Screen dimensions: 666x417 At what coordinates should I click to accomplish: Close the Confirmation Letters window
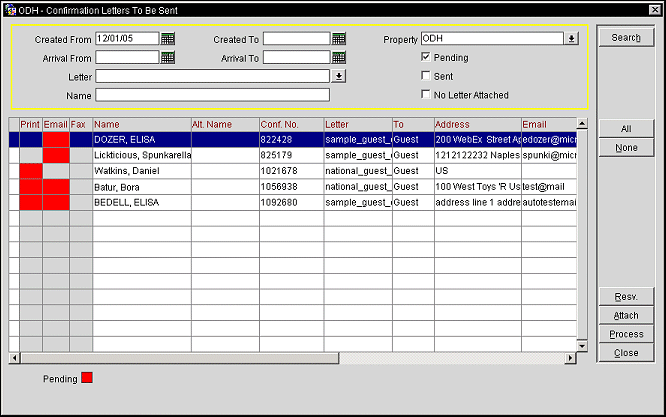point(654,8)
